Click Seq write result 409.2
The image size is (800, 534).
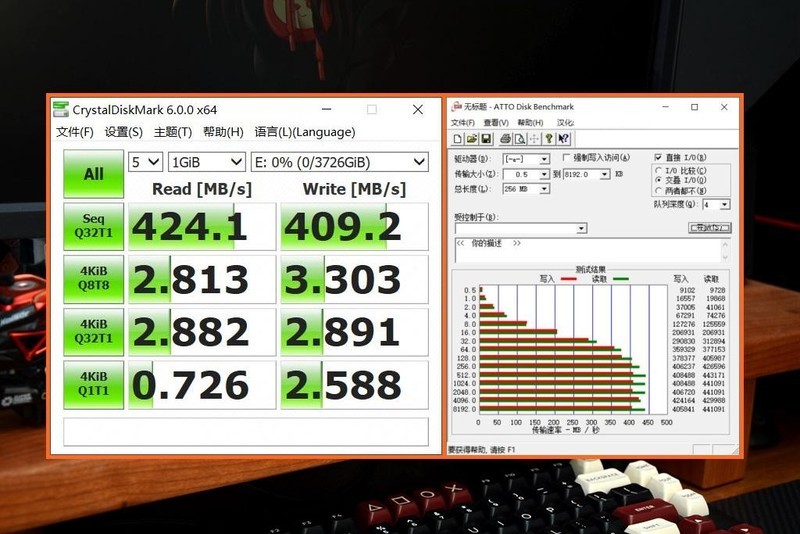tap(355, 226)
